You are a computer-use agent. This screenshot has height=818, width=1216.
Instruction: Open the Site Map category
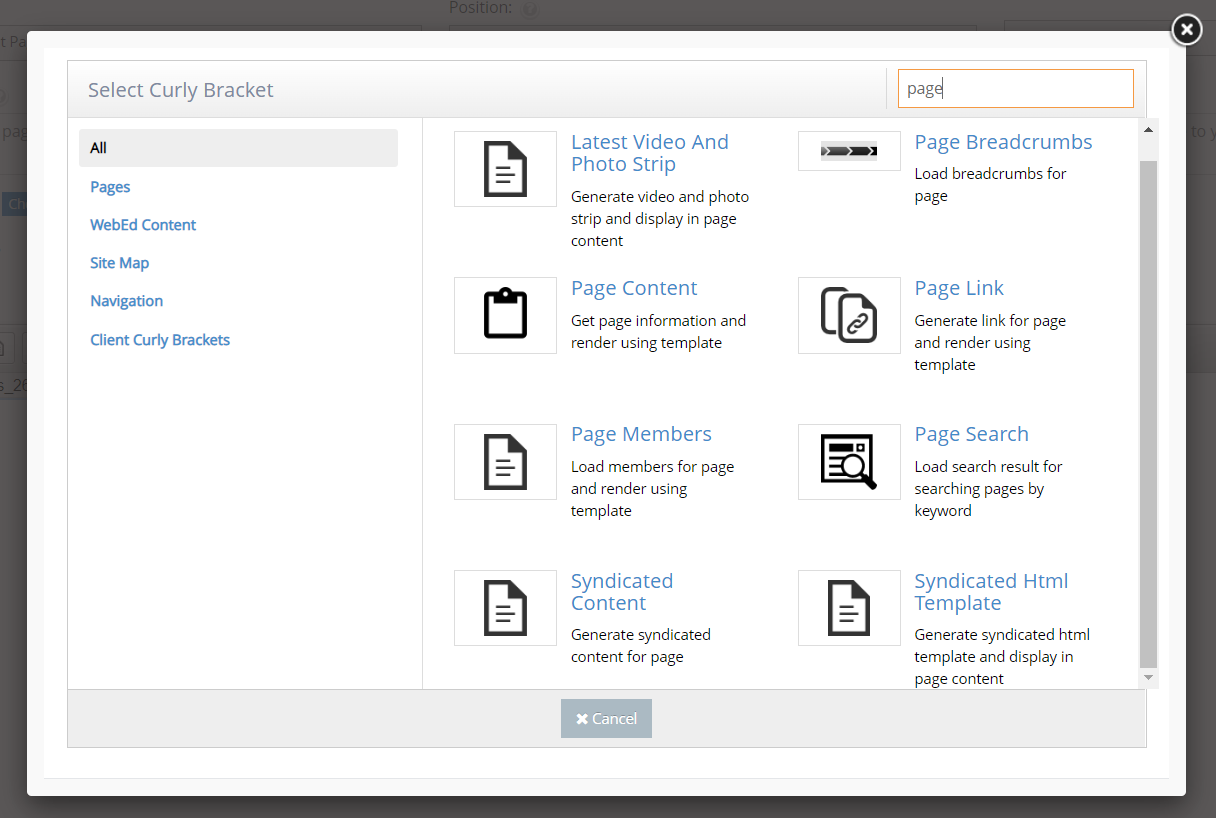119,263
